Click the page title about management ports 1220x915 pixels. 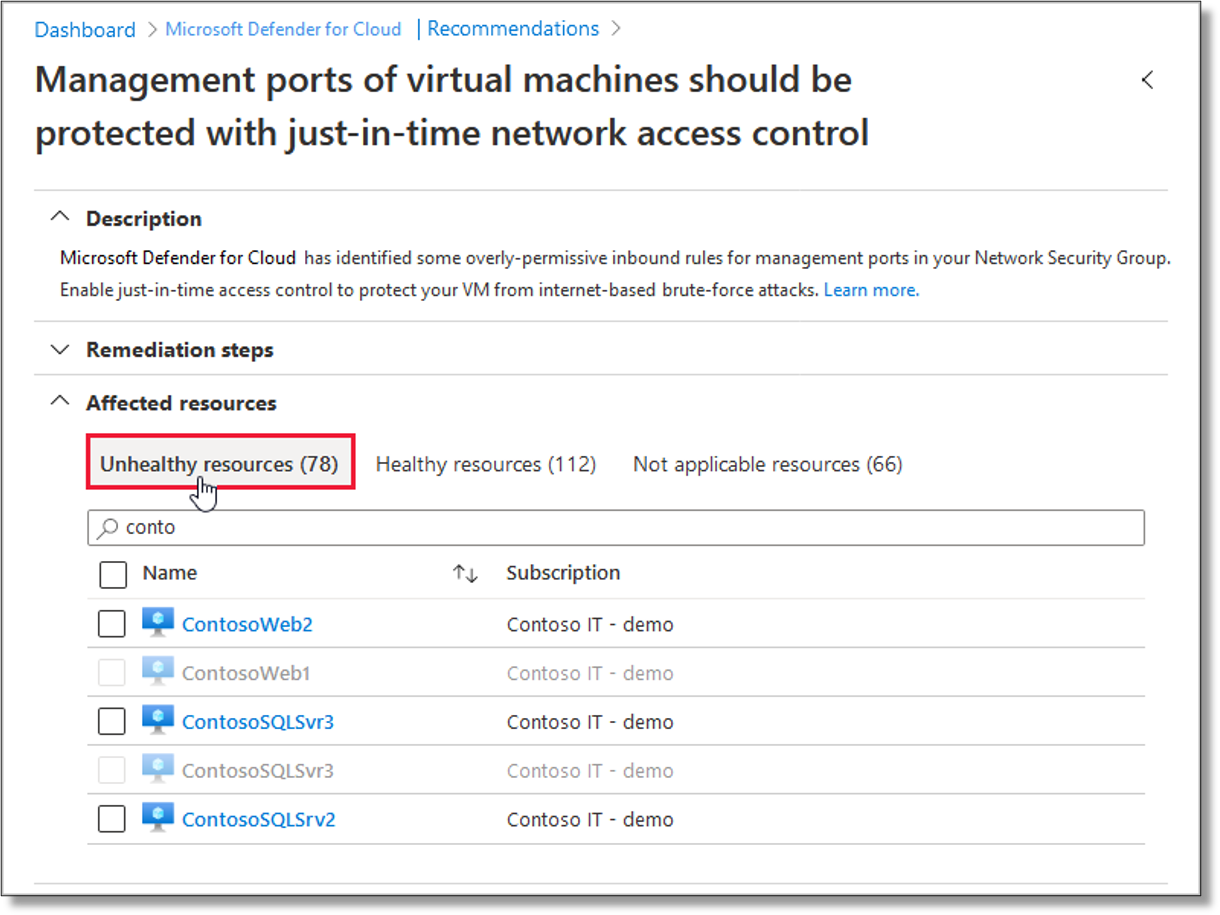(452, 106)
